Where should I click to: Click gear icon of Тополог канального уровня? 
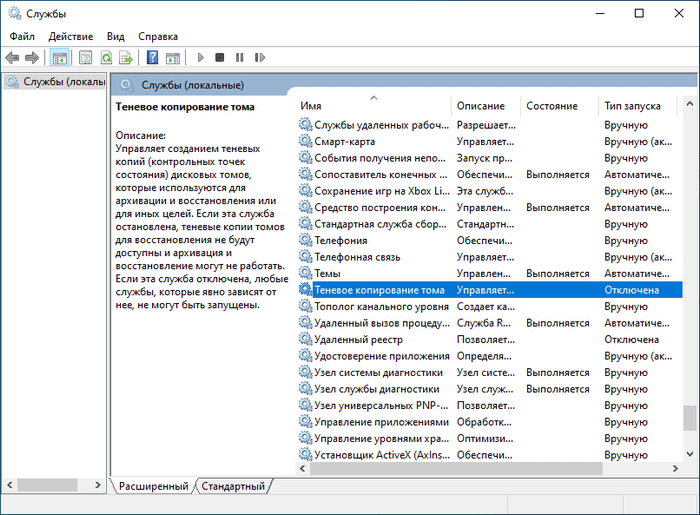305,307
